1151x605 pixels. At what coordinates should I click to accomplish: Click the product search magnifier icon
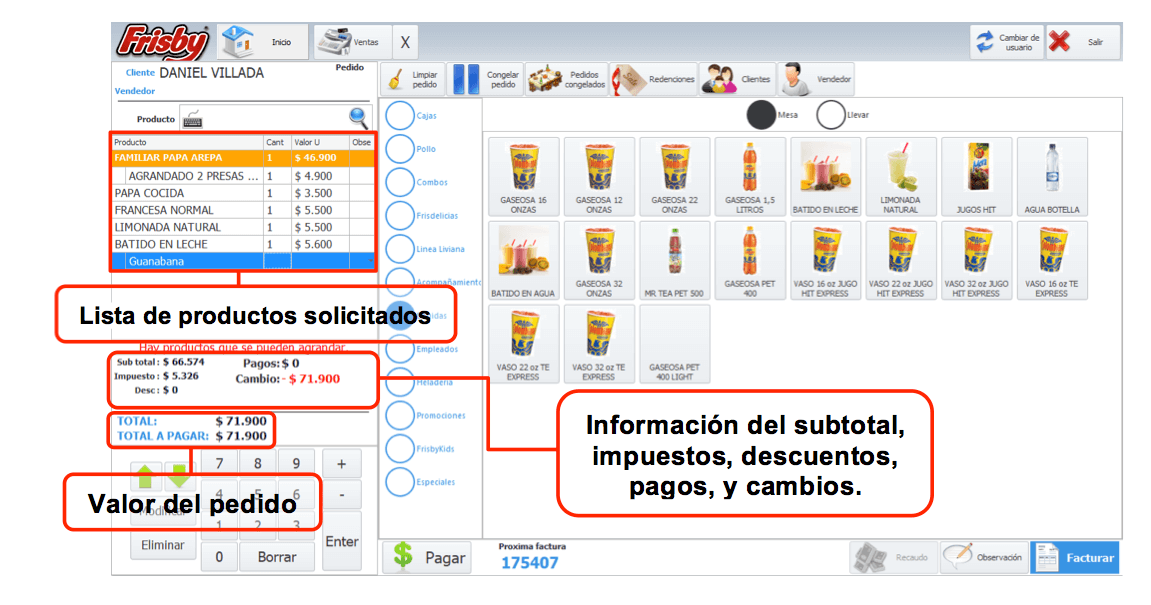pos(358,117)
